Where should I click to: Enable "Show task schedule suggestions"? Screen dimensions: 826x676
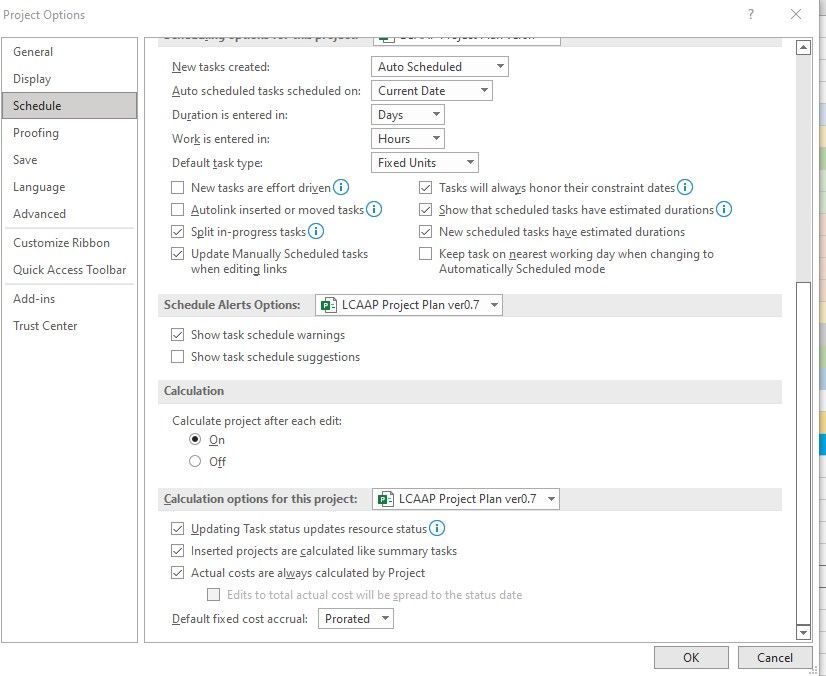click(177, 356)
